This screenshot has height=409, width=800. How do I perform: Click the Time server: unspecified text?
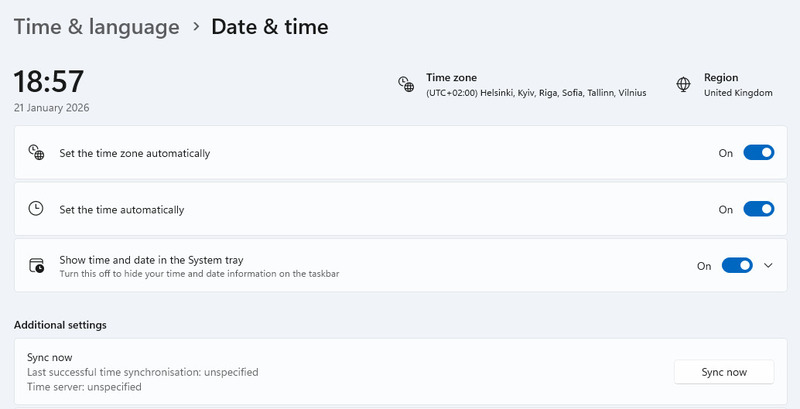pos(84,387)
